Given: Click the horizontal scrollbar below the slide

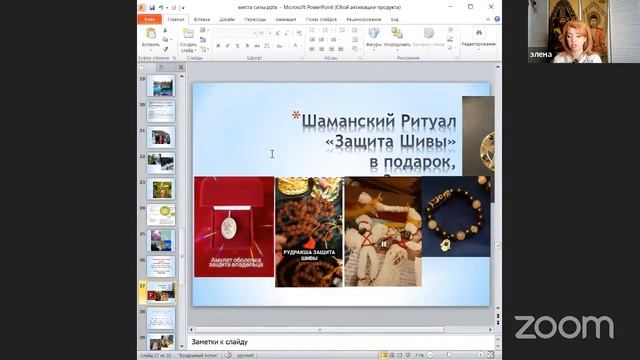Looking at the screenshot, I should click(319, 329).
